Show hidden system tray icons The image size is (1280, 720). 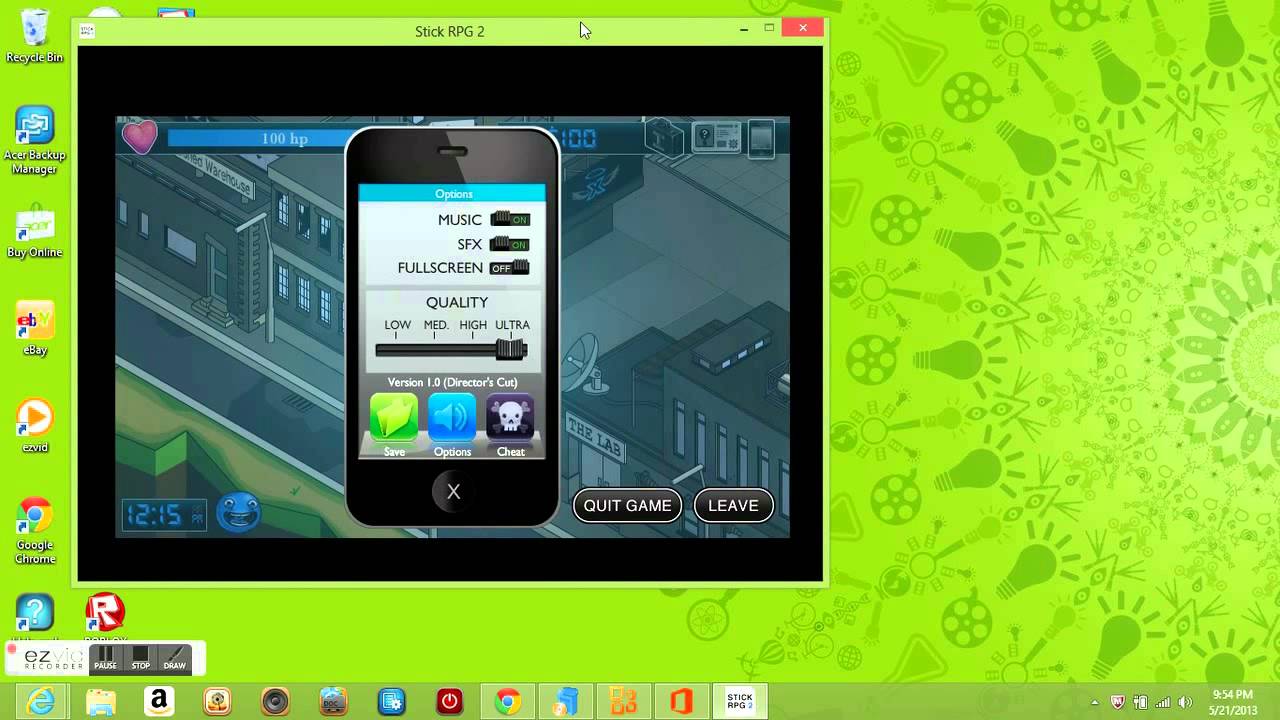tap(1095, 702)
